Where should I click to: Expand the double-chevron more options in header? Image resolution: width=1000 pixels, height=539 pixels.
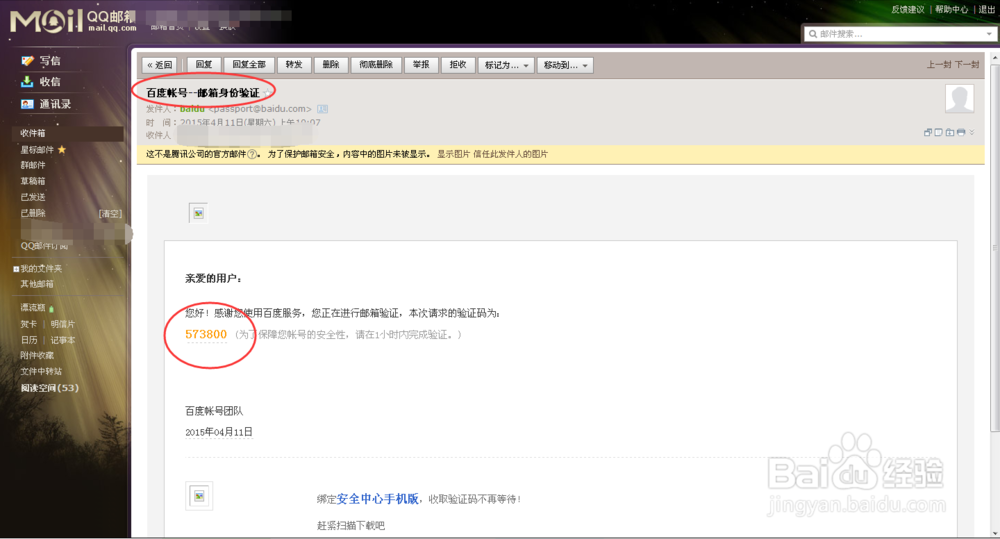click(972, 132)
